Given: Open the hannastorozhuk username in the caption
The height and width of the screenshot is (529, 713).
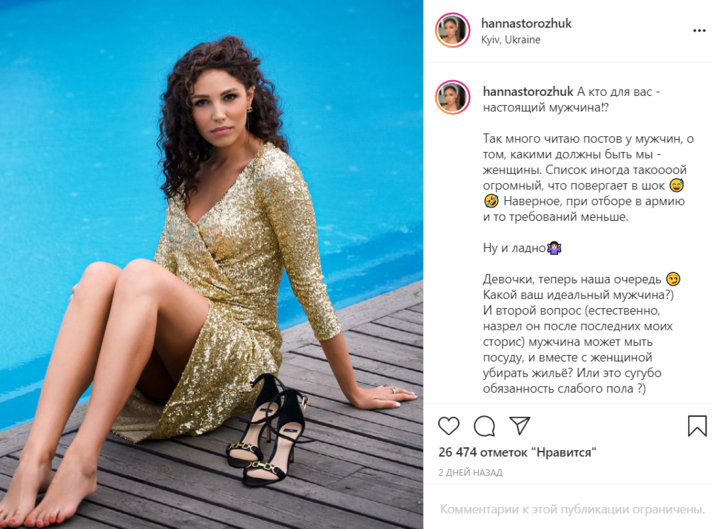Looking at the screenshot, I should [x=528, y=91].
